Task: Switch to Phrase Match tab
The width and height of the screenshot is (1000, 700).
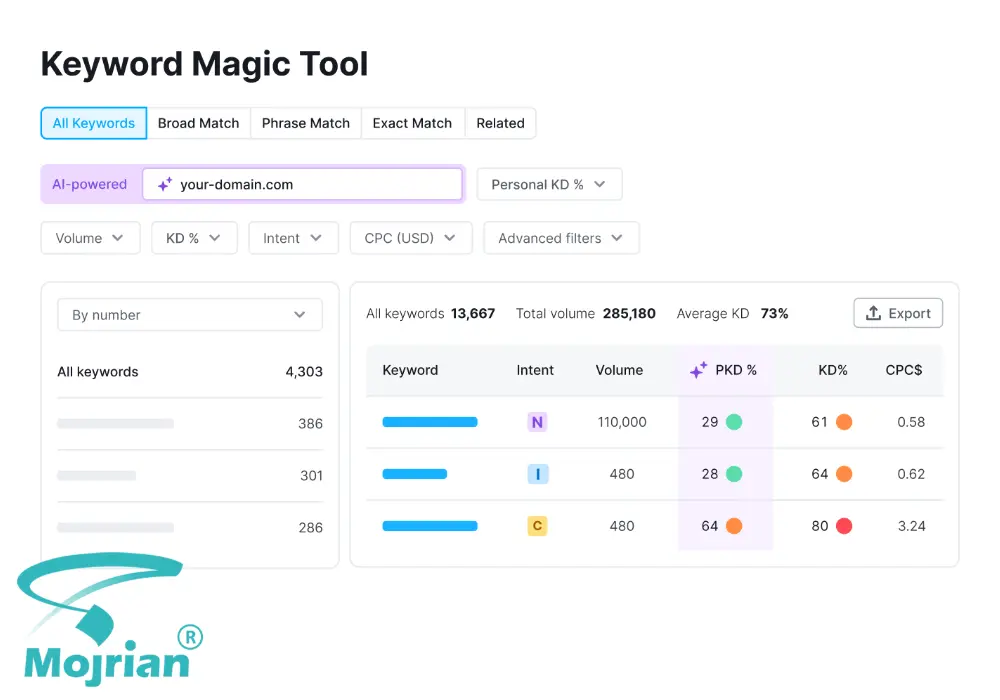Action: (x=305, y=123)
